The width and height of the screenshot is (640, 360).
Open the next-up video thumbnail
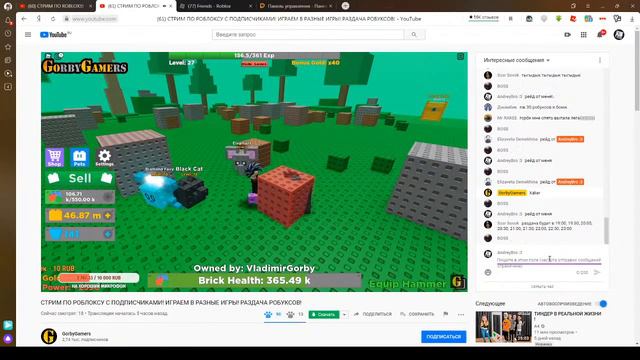(x=503, y=327)
